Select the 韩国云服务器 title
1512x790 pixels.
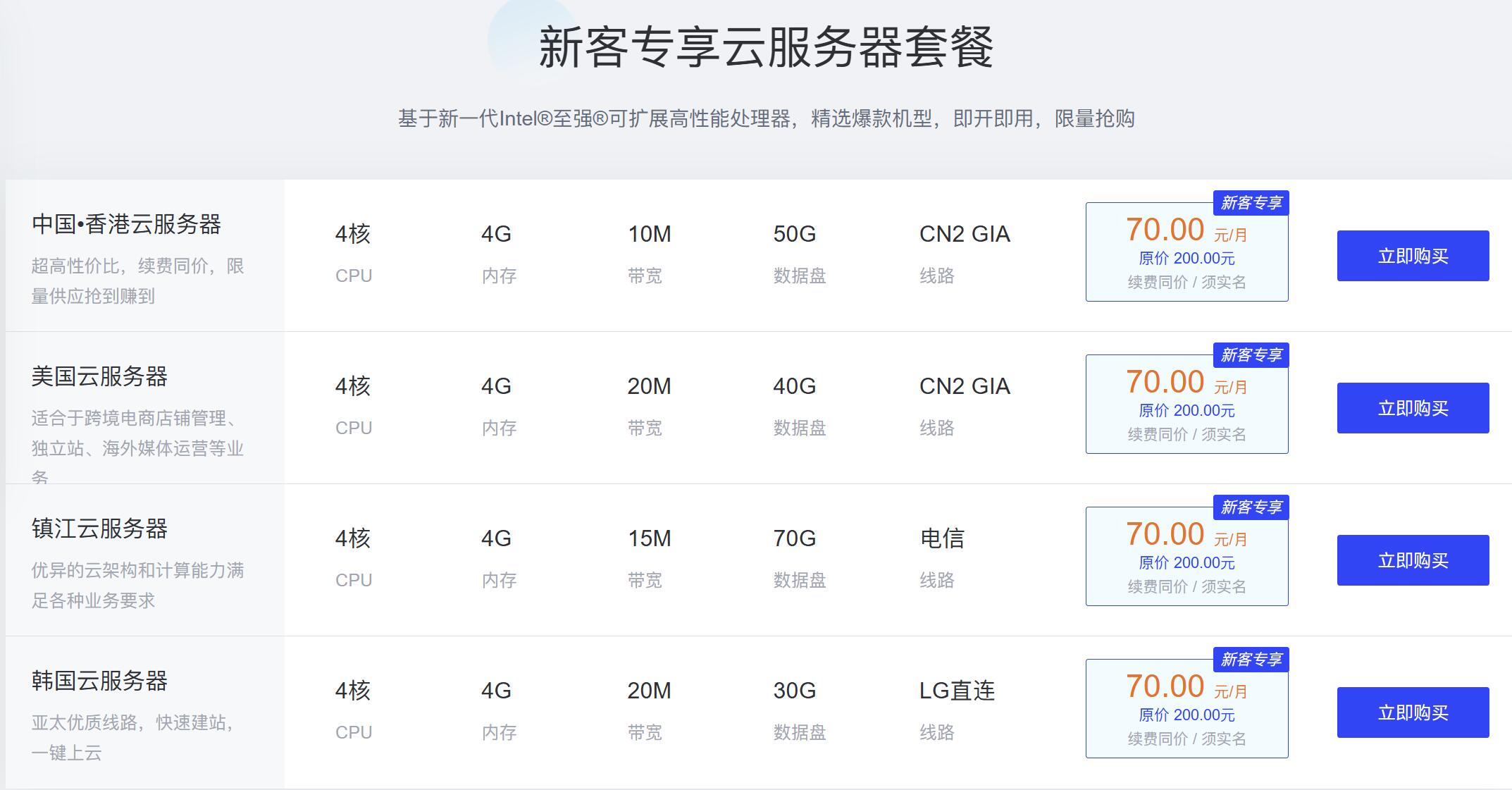coord(99,681)
